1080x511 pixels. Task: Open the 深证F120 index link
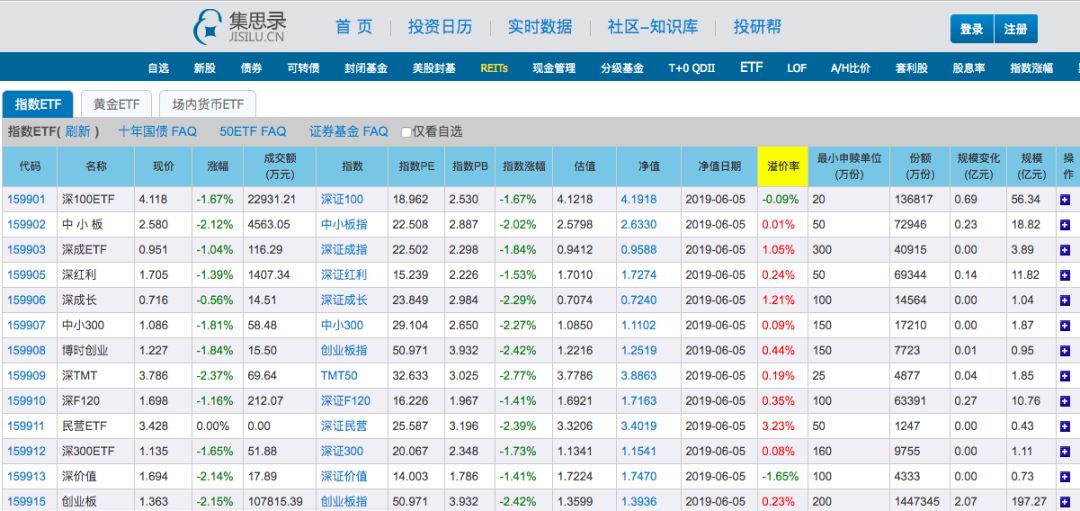(345, 401)
